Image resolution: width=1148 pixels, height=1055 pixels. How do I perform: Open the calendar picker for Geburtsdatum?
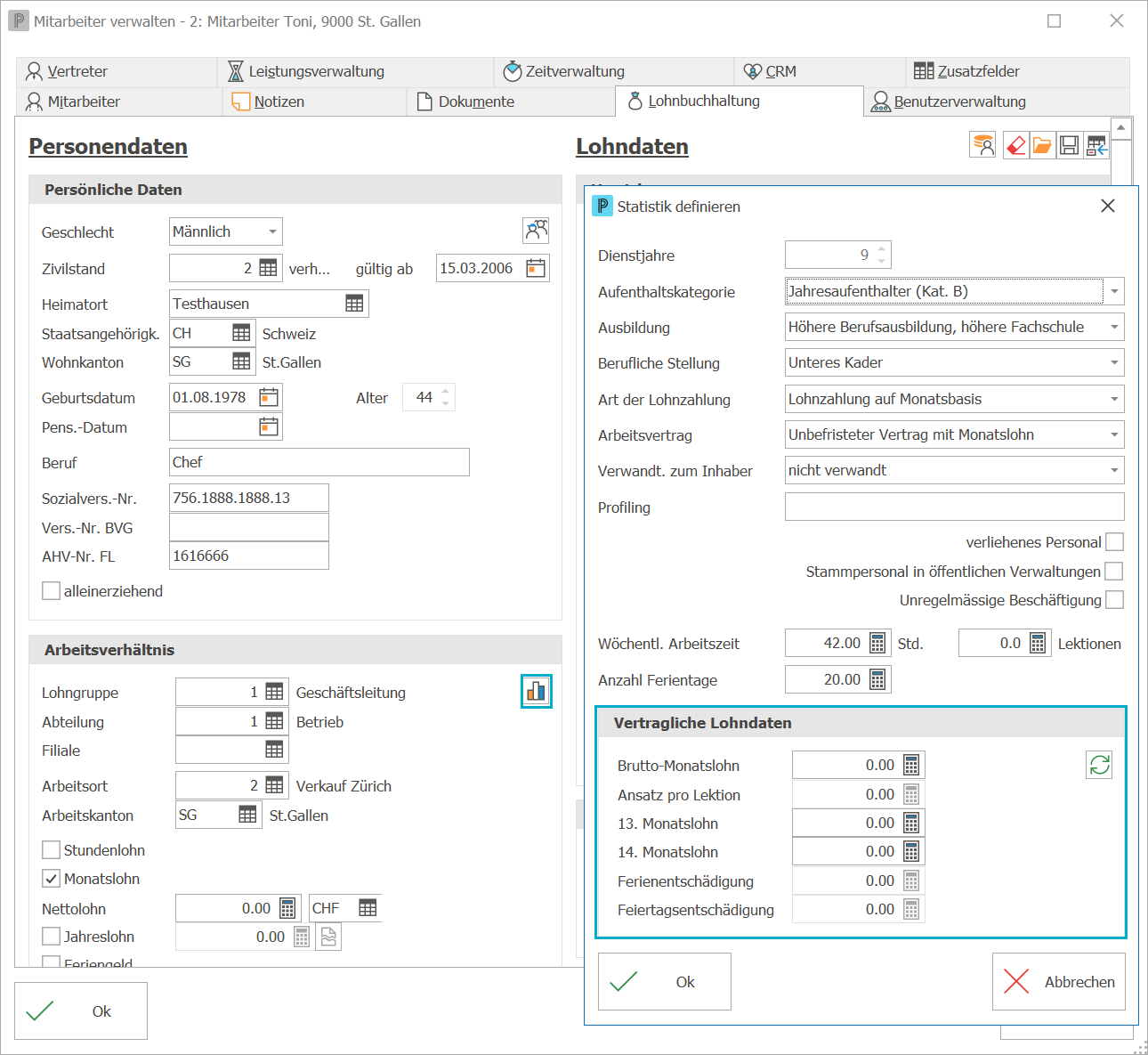(x=269, y=397)
